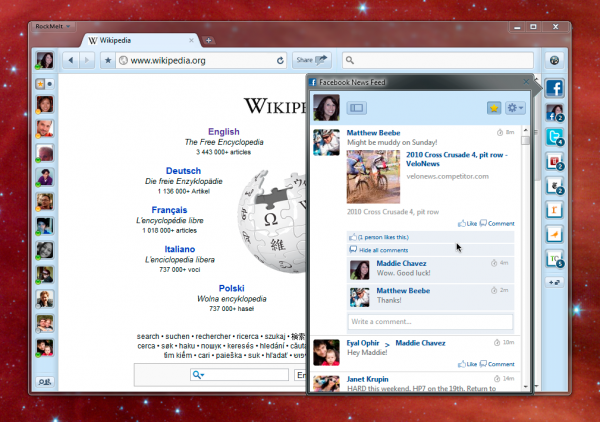
Task: Open the red feed app showing 2 updates
Action: tap(554, 161)
